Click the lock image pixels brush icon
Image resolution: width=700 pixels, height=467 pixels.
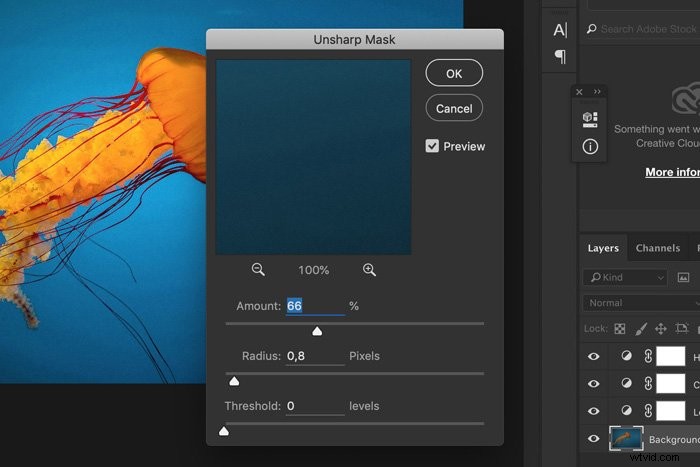pos(640,329)
